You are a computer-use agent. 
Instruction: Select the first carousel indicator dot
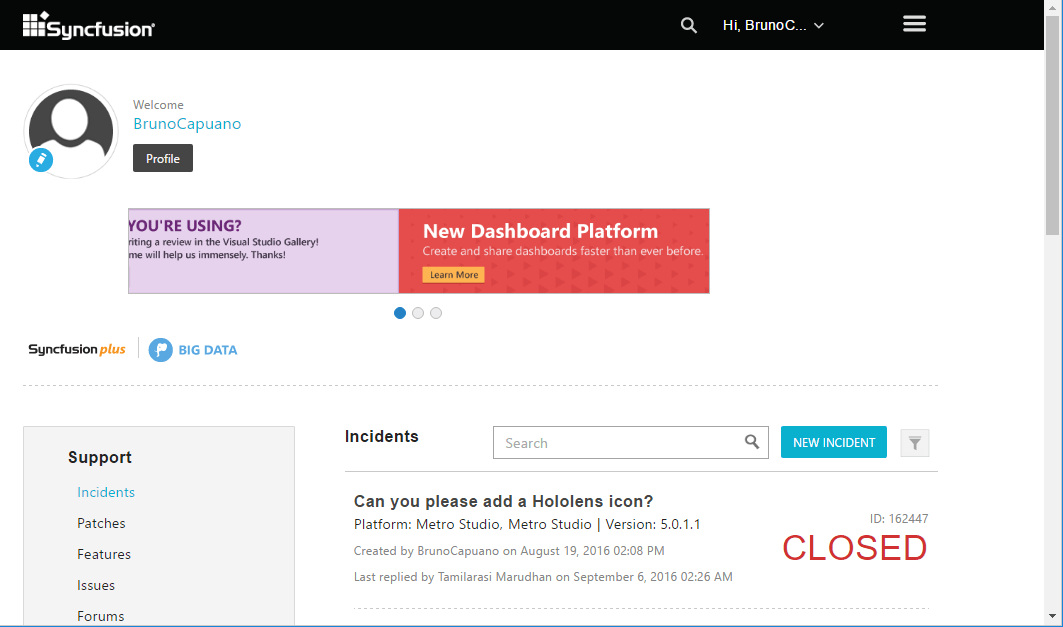[400, 313]
